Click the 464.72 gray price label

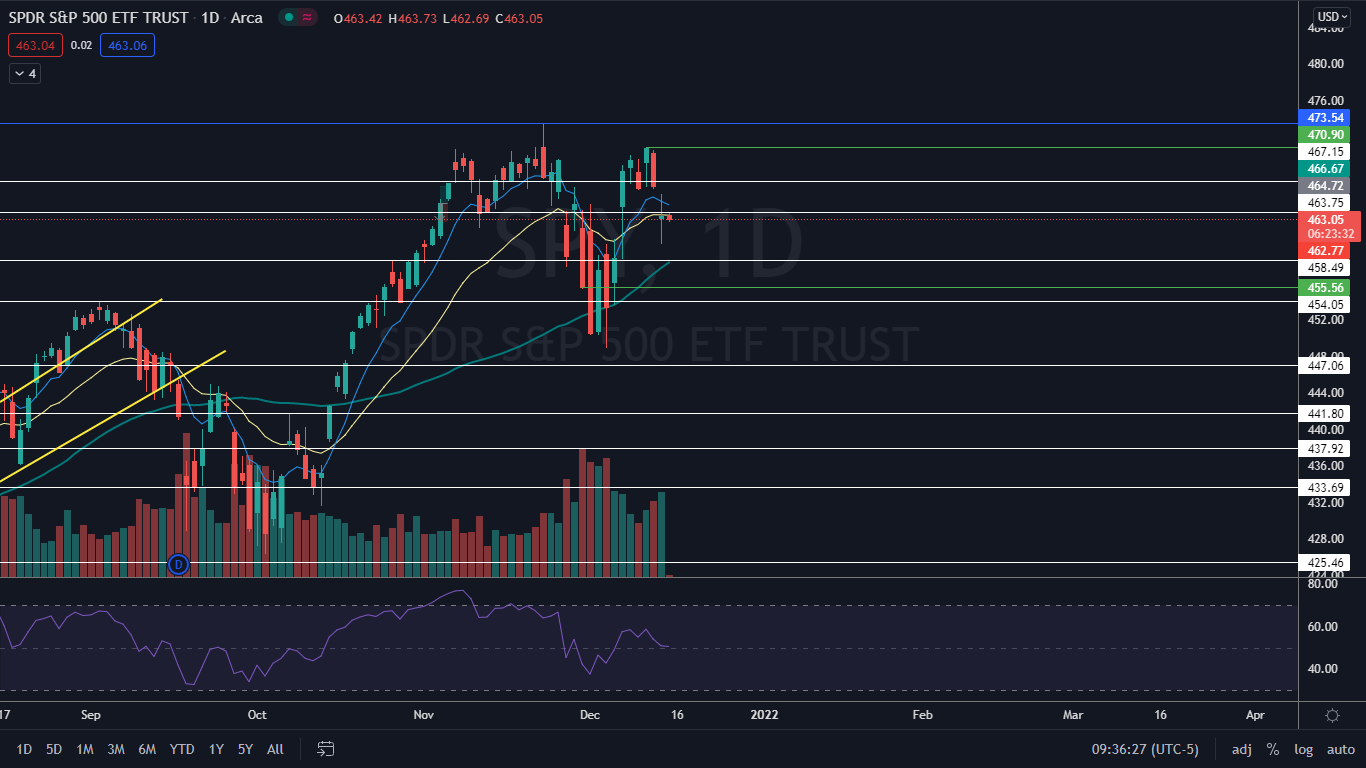[1325, 186]
